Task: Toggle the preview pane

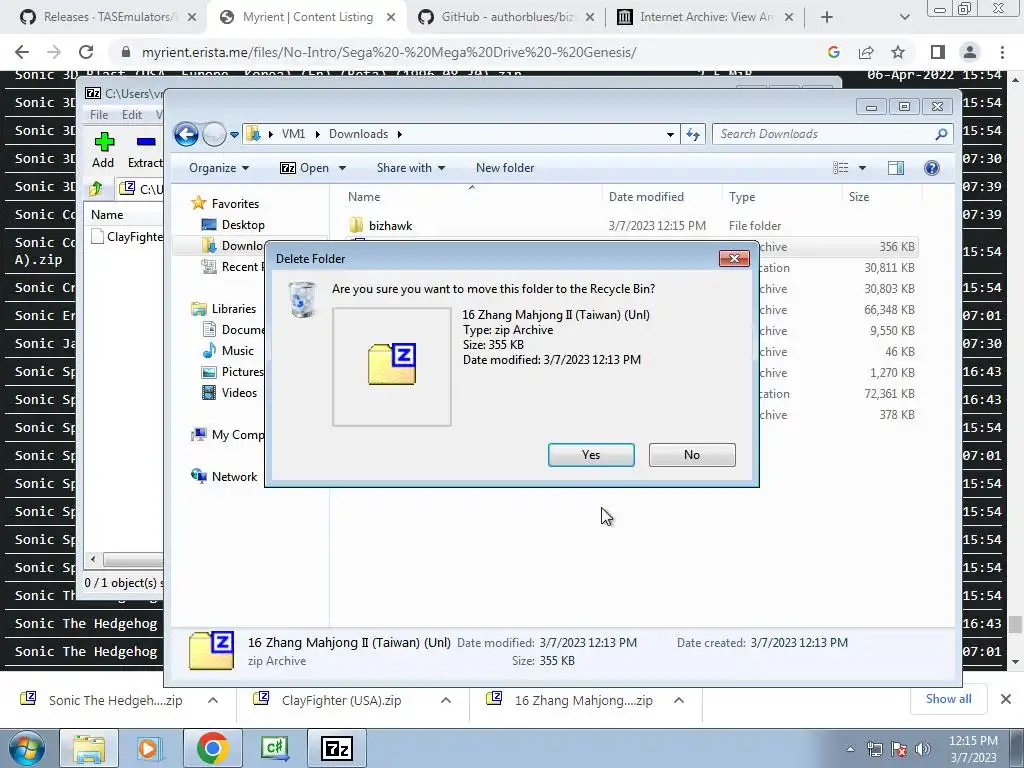Action: [896, 168]
